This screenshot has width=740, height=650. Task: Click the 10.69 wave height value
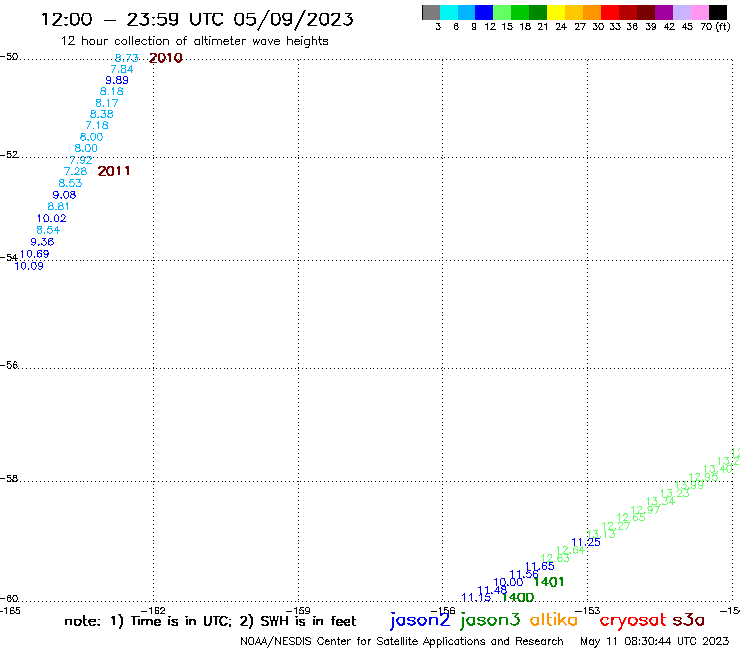[x=34, y=254]
